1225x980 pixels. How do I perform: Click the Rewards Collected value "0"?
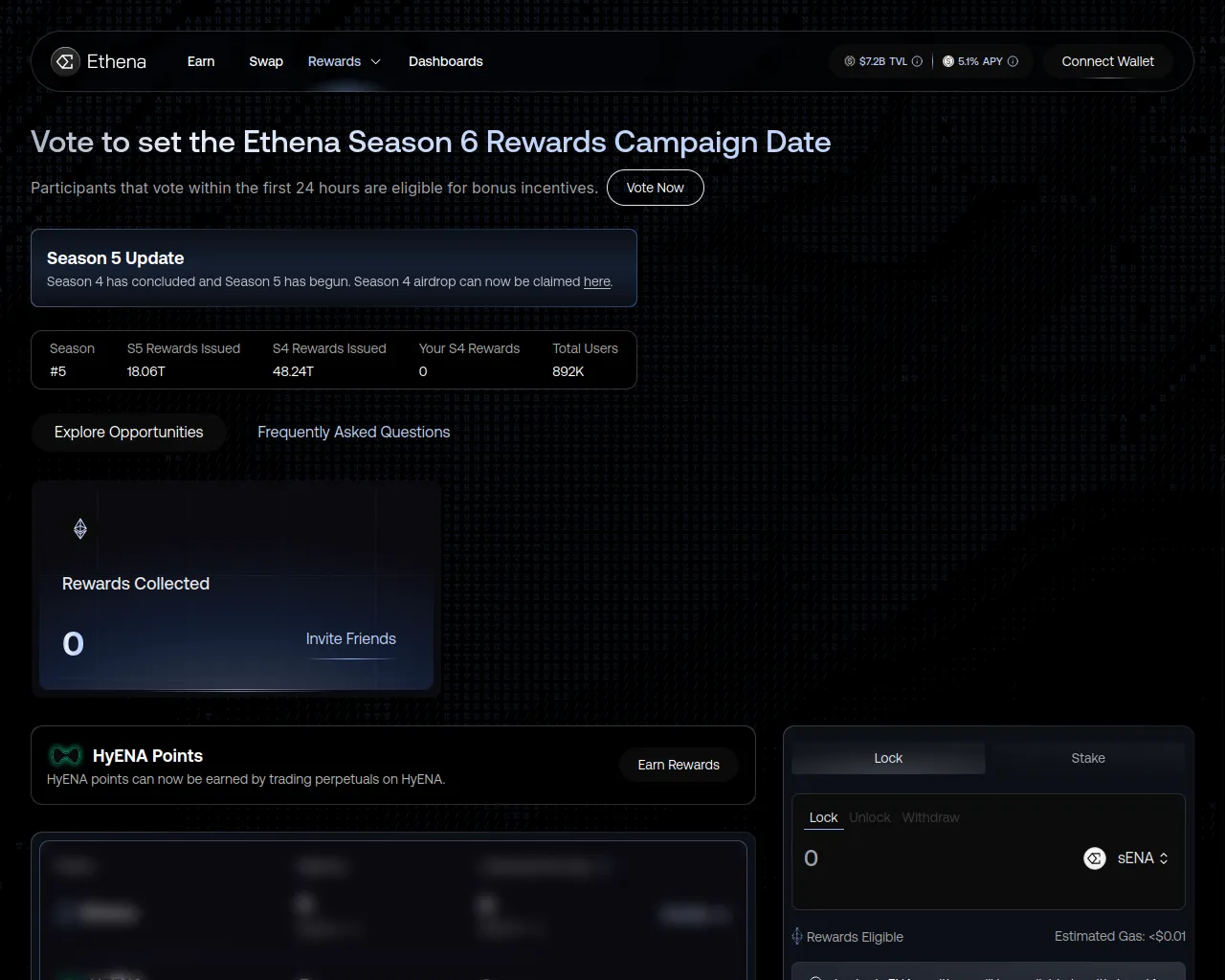[x=73, y=644]
